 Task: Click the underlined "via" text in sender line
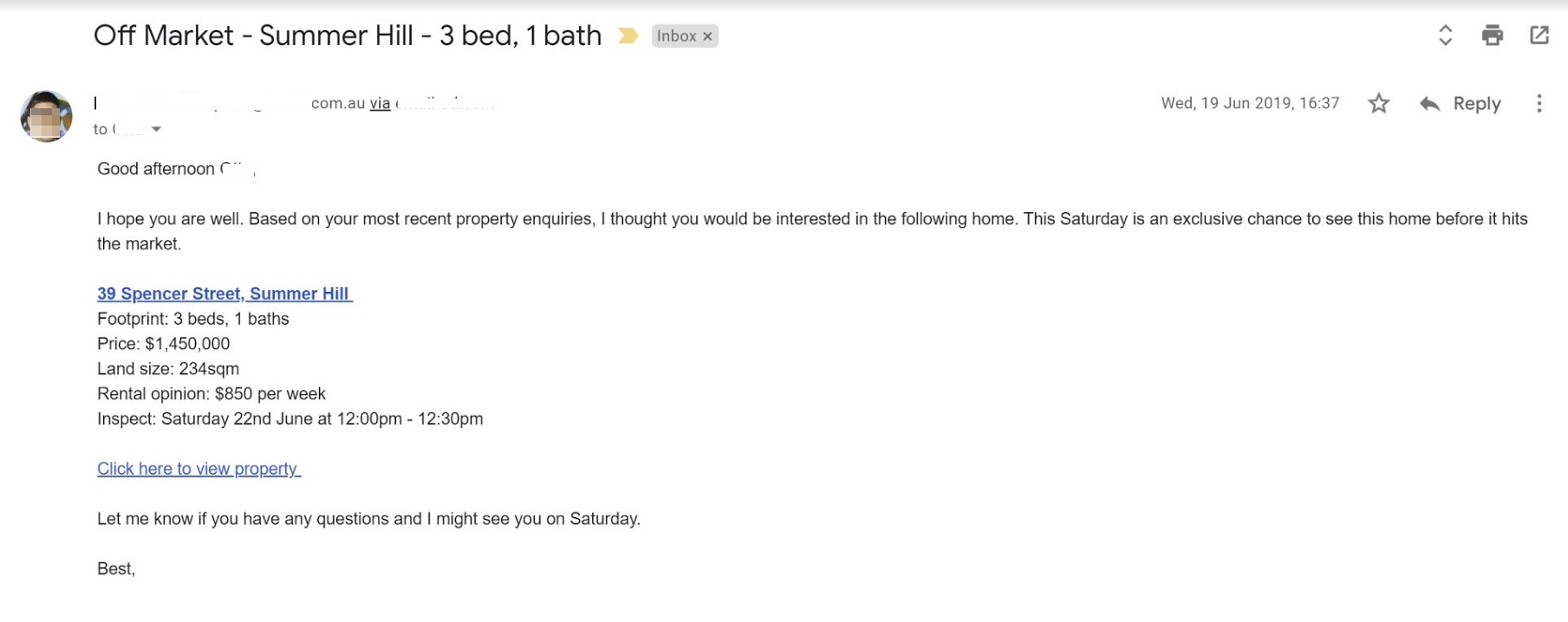[x=380, y=103]
